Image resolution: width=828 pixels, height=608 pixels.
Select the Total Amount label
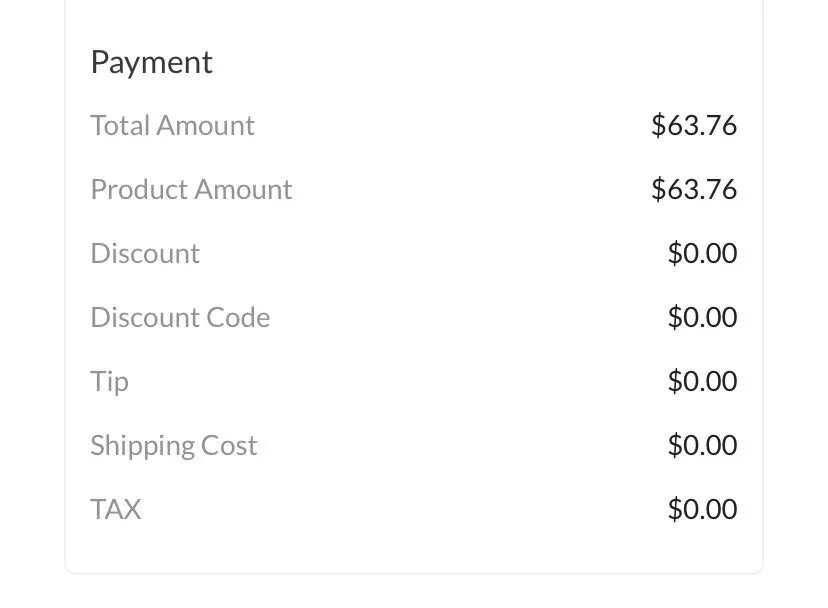(x=173, y=126)
